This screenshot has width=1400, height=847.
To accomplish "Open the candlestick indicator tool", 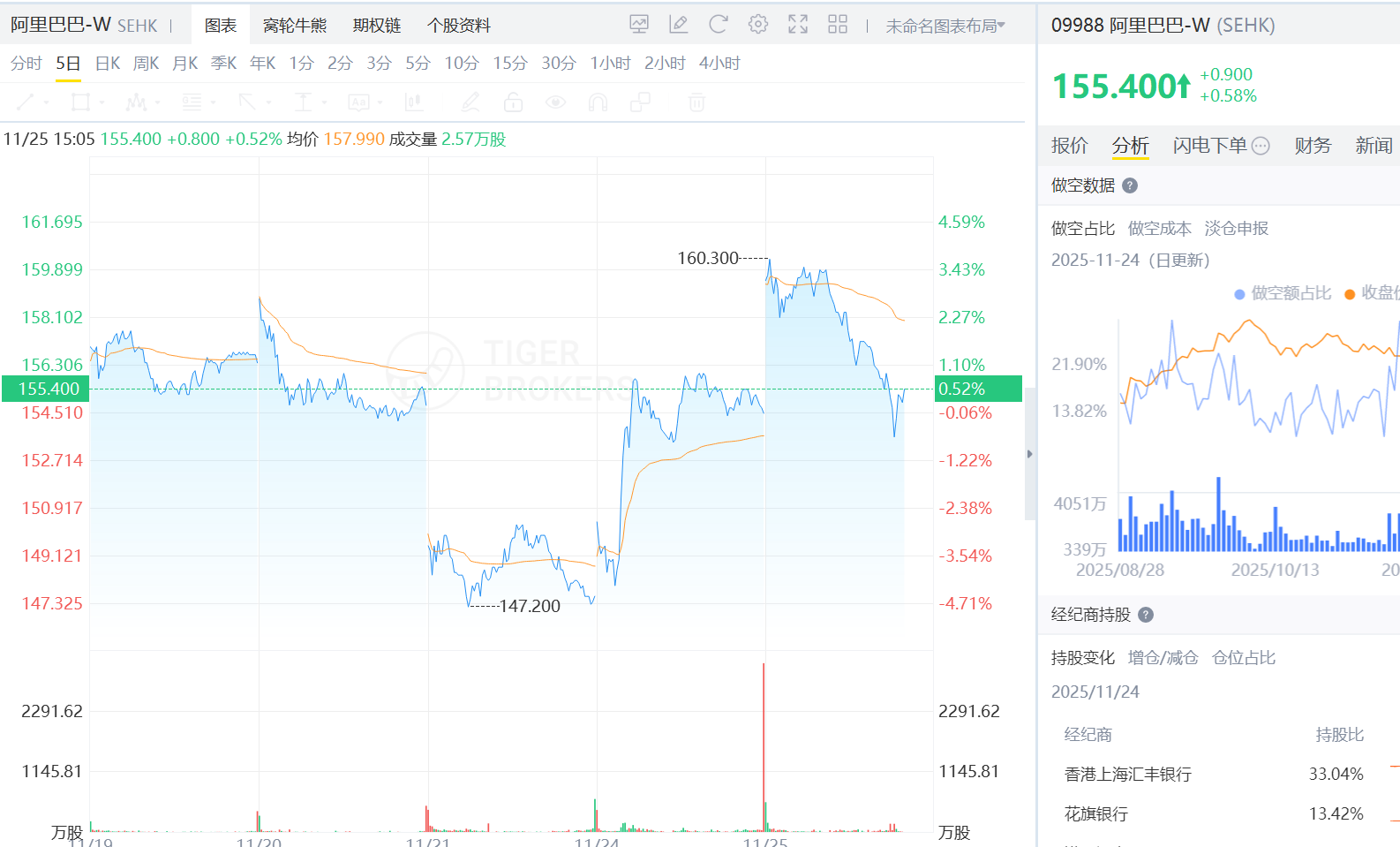I will [x=413, y=102].
